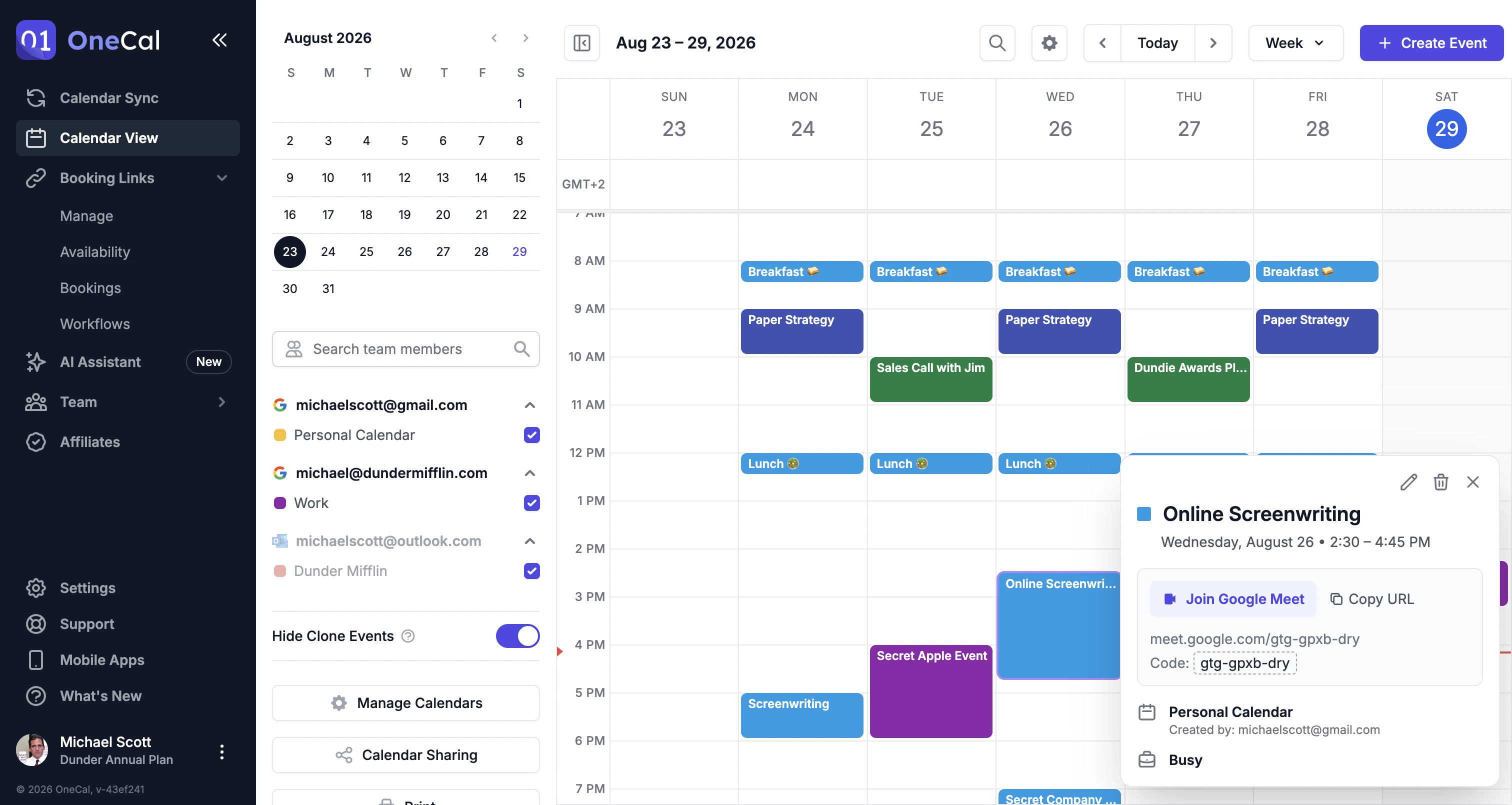The image size is (1512, 805).
Task: Click Join Google Meet button
Action: pyautogui.click(x=1233, y=599)
